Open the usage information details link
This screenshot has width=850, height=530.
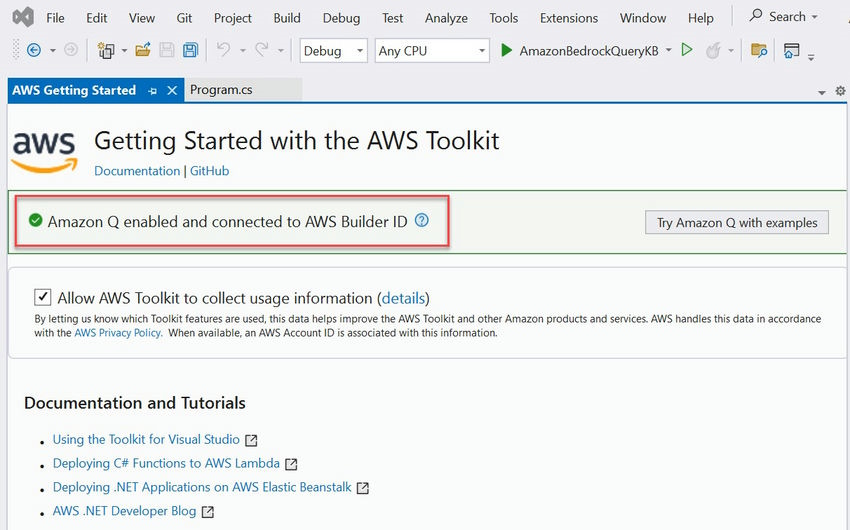coord(403,298)
